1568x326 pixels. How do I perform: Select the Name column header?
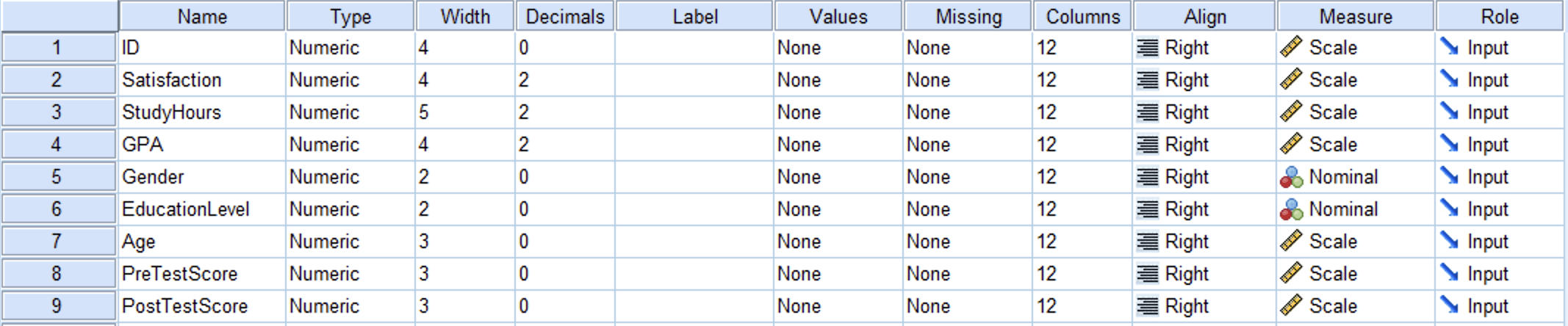[x=202, y=16]
